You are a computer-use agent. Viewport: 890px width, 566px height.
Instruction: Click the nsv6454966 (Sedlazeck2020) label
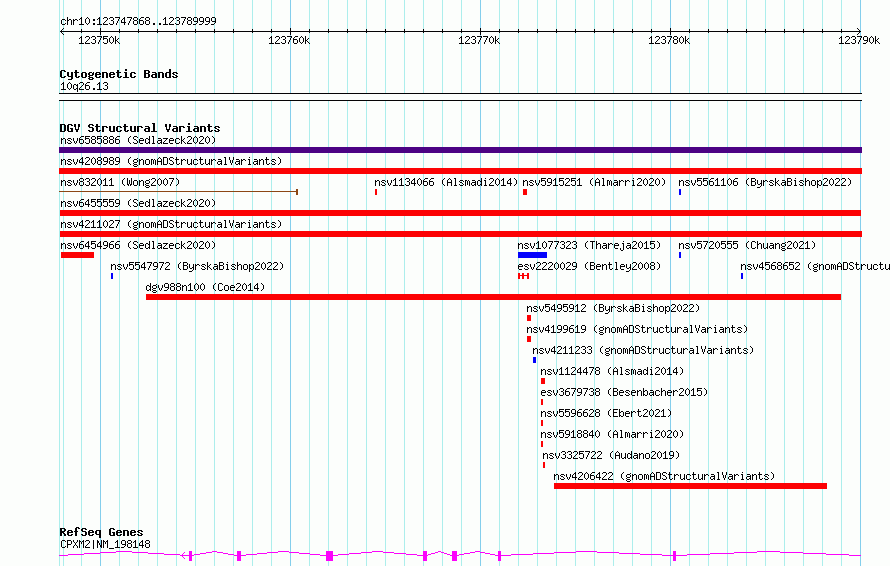pos(138,245)
